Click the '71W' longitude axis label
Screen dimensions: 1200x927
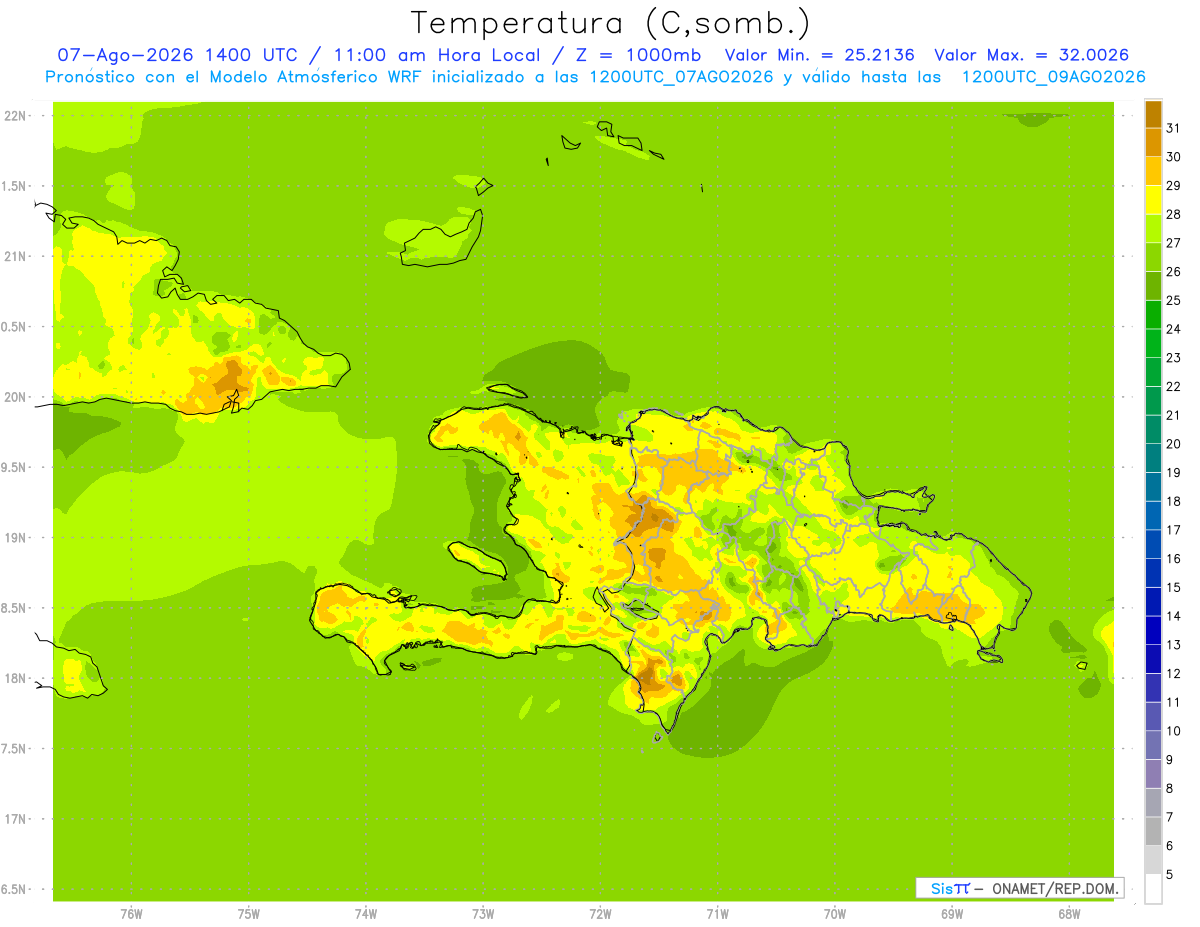(717, 914)
